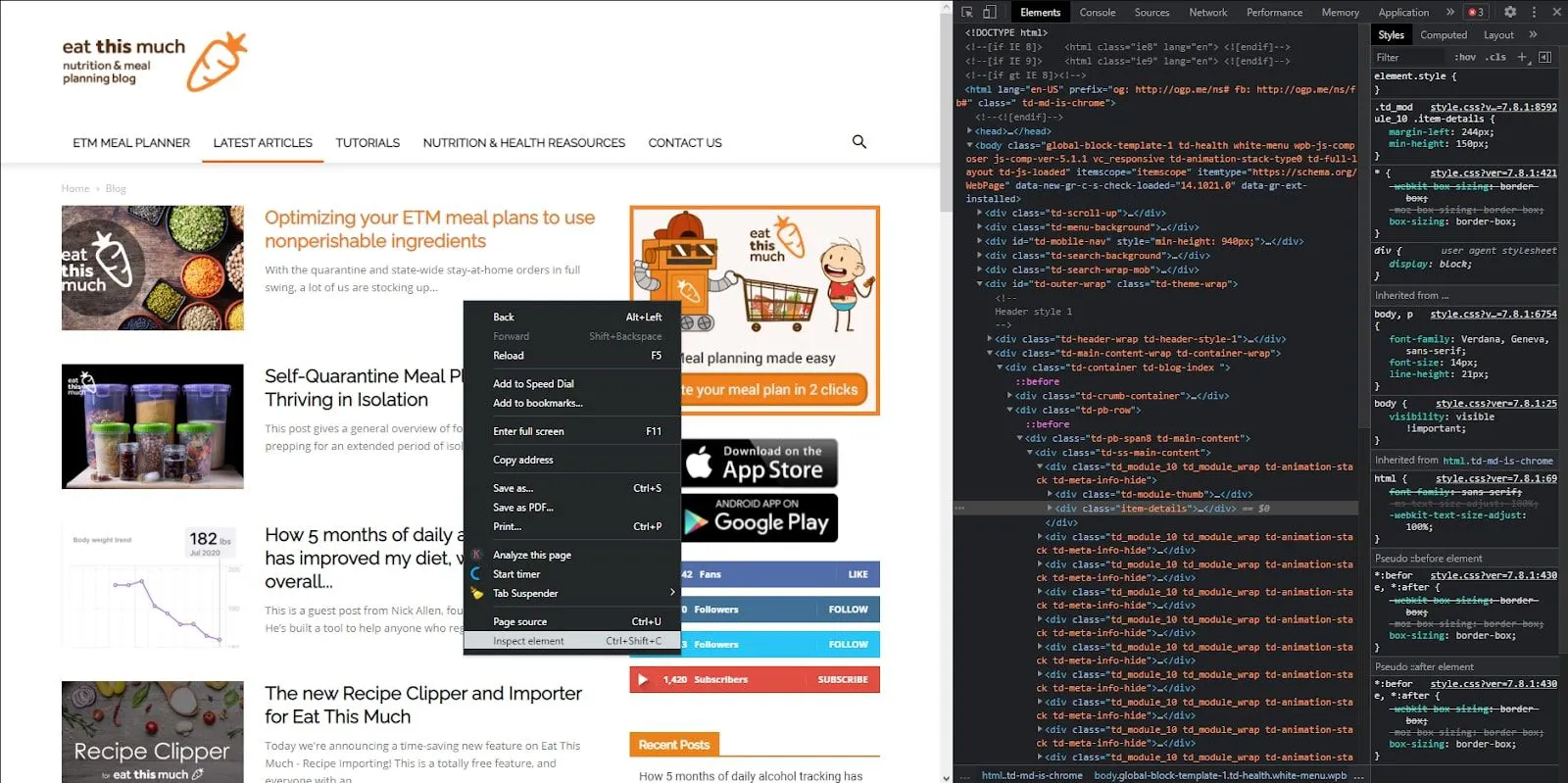Open ETM MEAL PLANNER nav link
Image resolution: width=1568 pixels, height=783 pixels.
point(131,143)
